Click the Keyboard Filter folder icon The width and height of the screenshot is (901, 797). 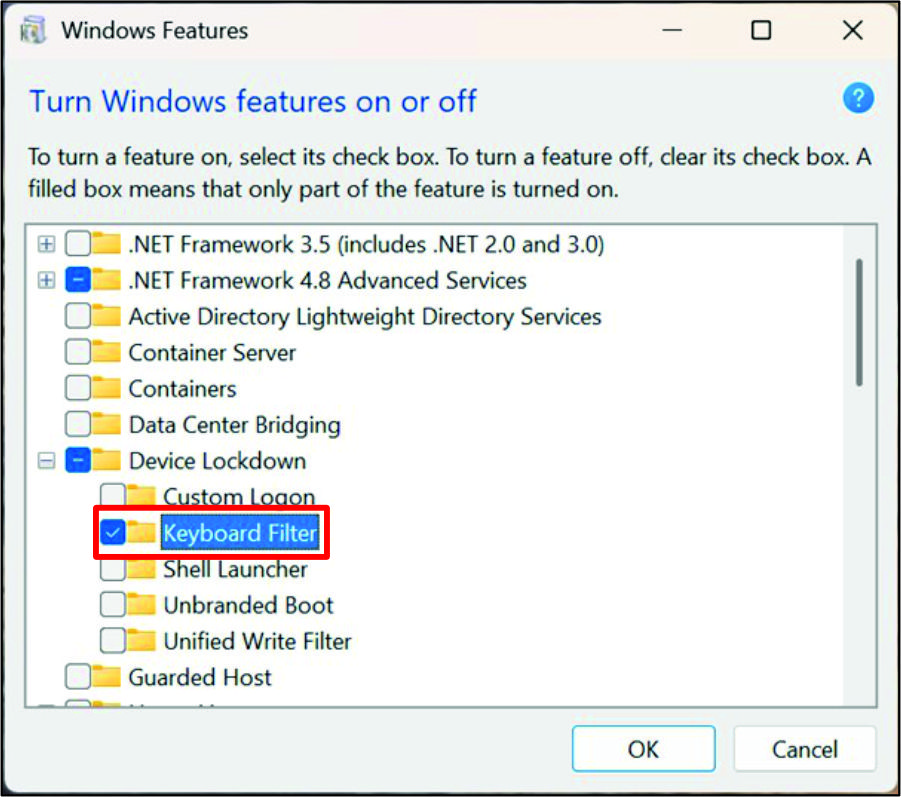141,532
